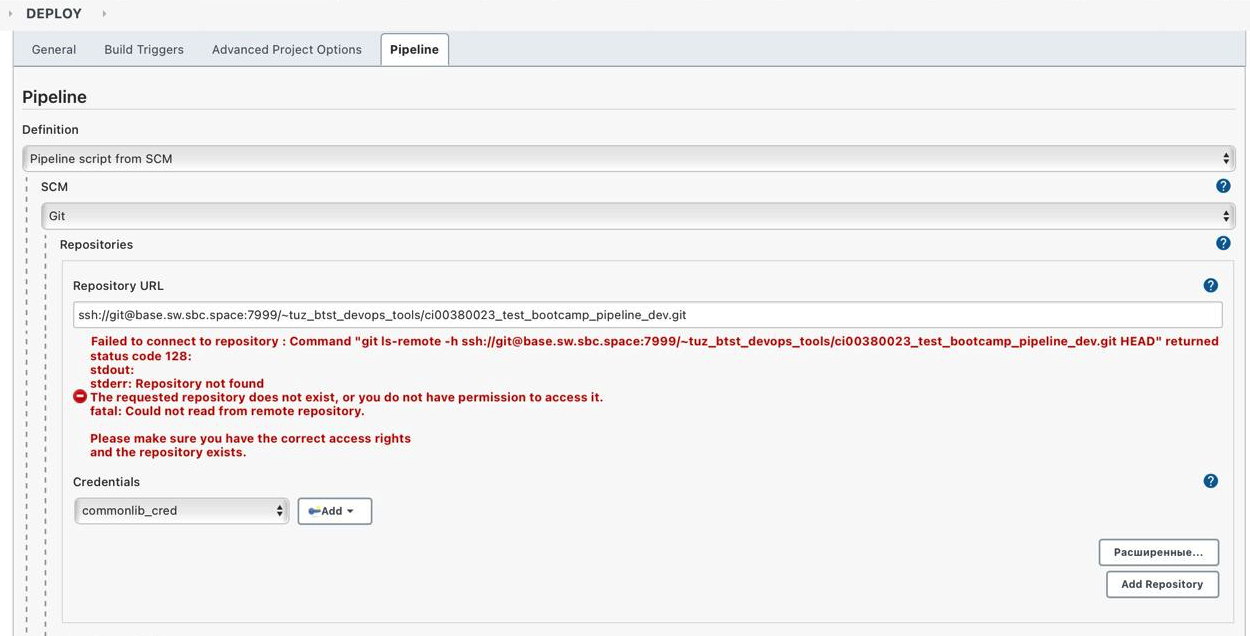
Task: Click the breadcrumb arrow left of DEPLOY
Action: (11, 14)
